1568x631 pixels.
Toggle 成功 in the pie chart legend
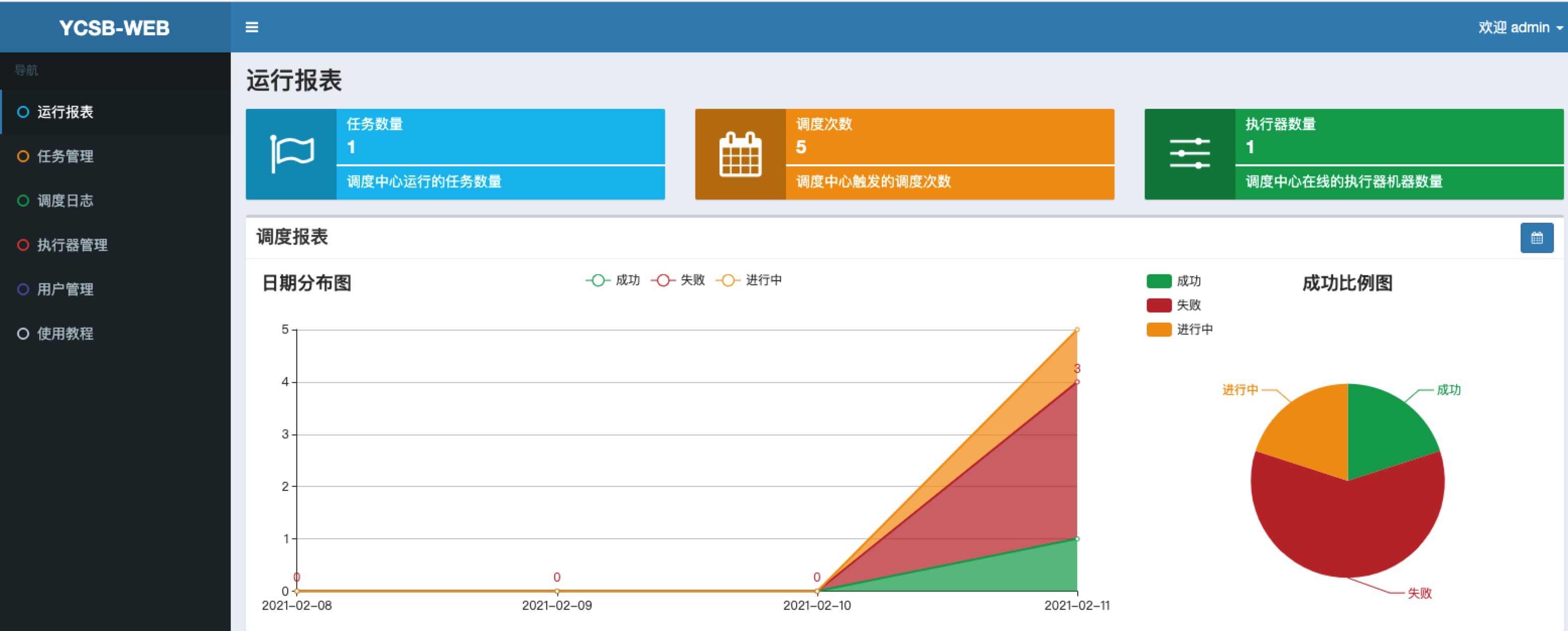pos(1173,281)
